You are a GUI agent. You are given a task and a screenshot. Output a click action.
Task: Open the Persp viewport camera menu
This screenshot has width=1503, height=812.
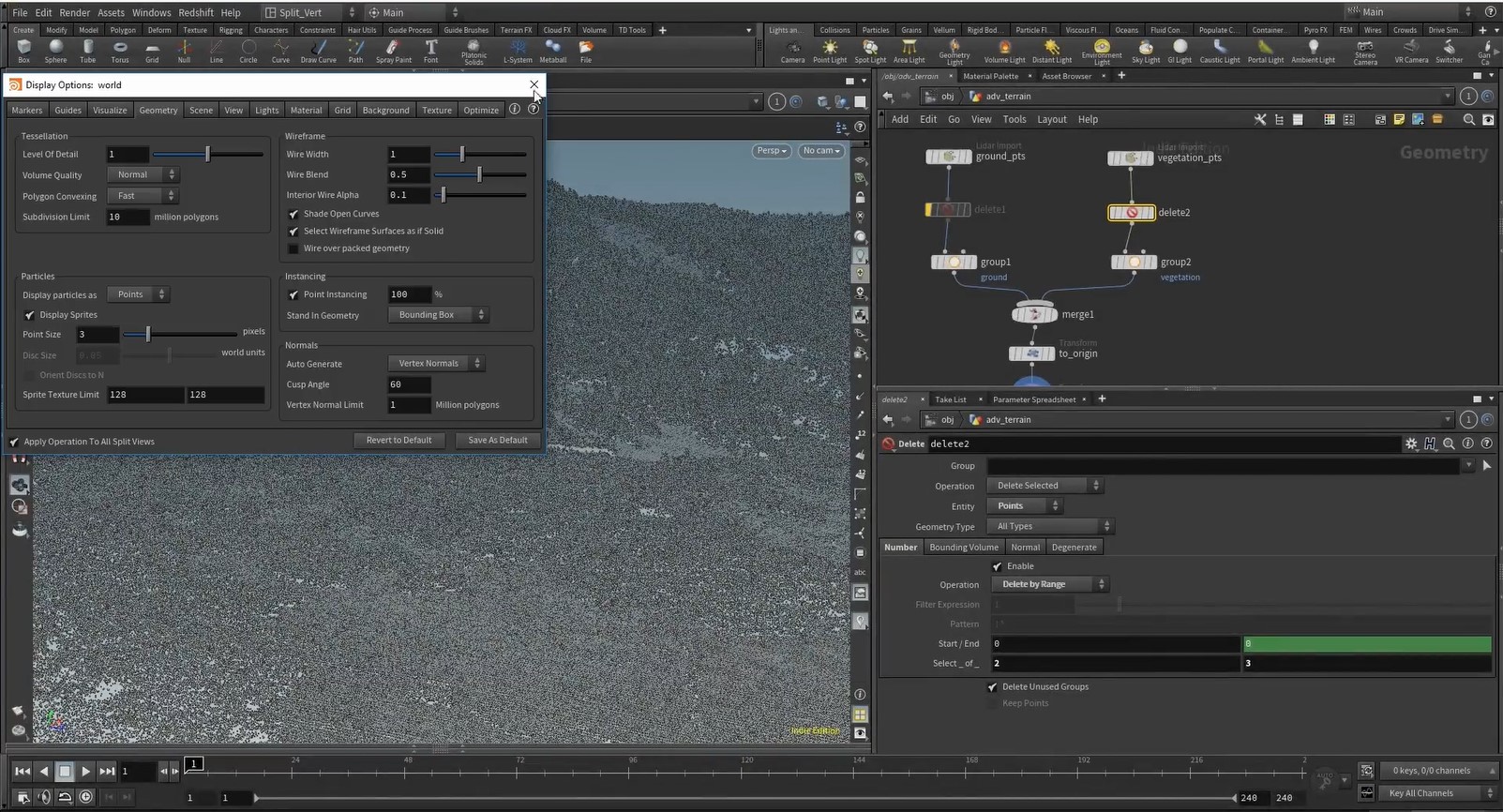[771, 150]
